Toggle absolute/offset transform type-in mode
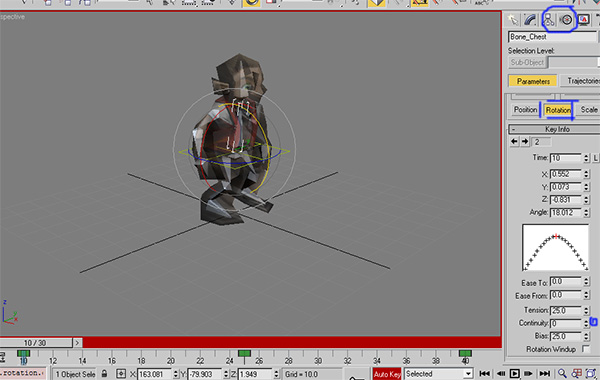The image size is (600, 380). (x=121, y=374)
